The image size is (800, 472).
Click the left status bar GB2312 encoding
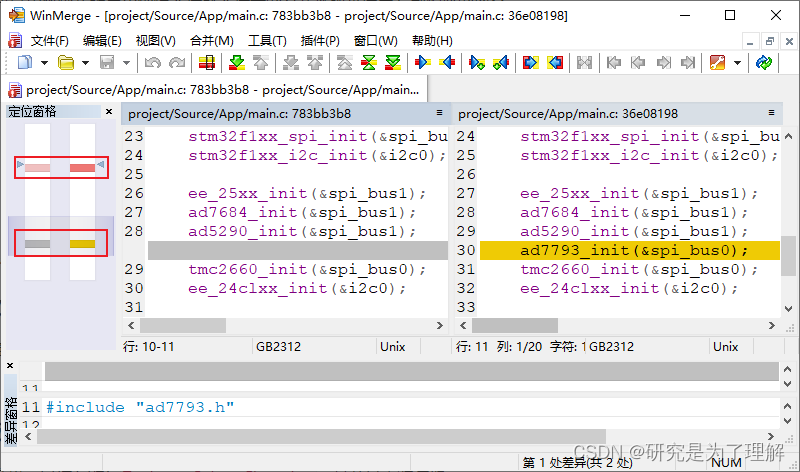[279, 347]
